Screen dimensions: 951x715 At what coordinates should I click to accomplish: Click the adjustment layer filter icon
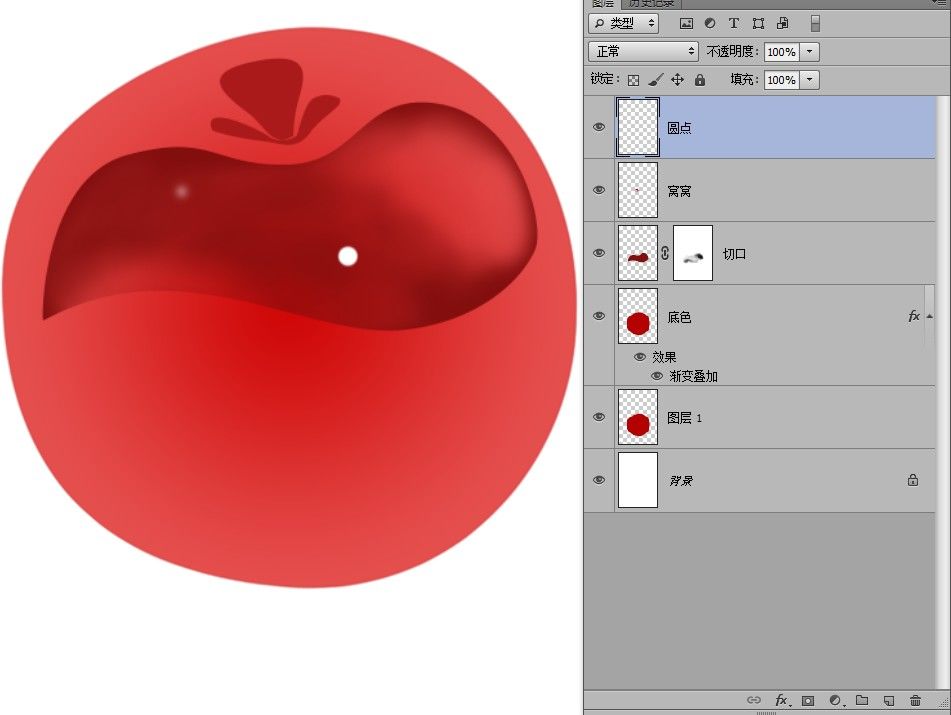[x=710, y=24]
